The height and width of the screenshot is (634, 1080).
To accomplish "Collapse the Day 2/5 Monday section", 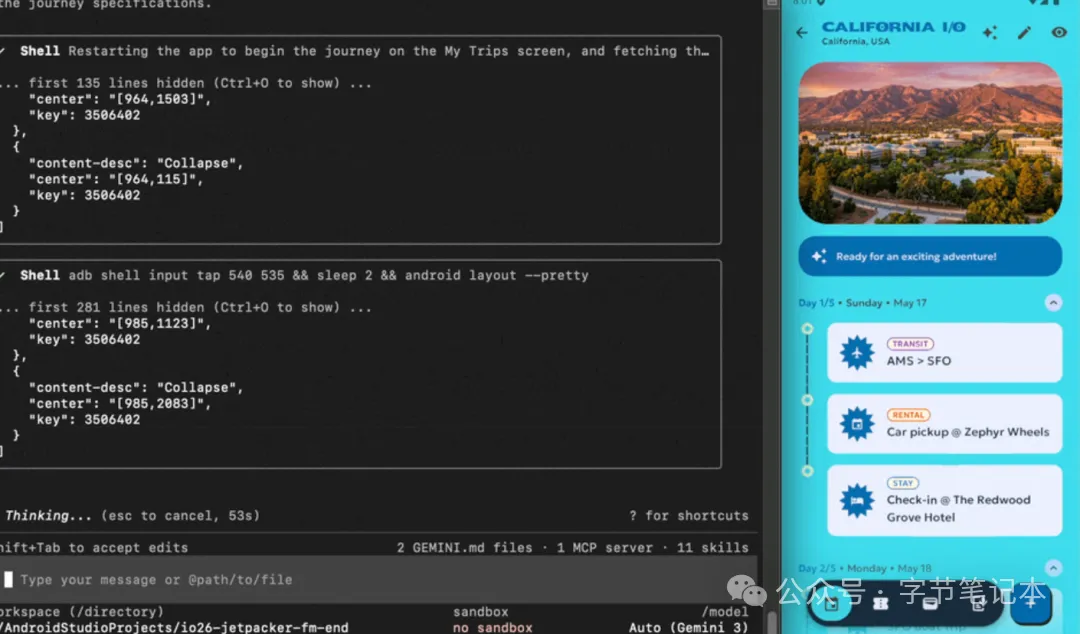I will pos(1052,568).
